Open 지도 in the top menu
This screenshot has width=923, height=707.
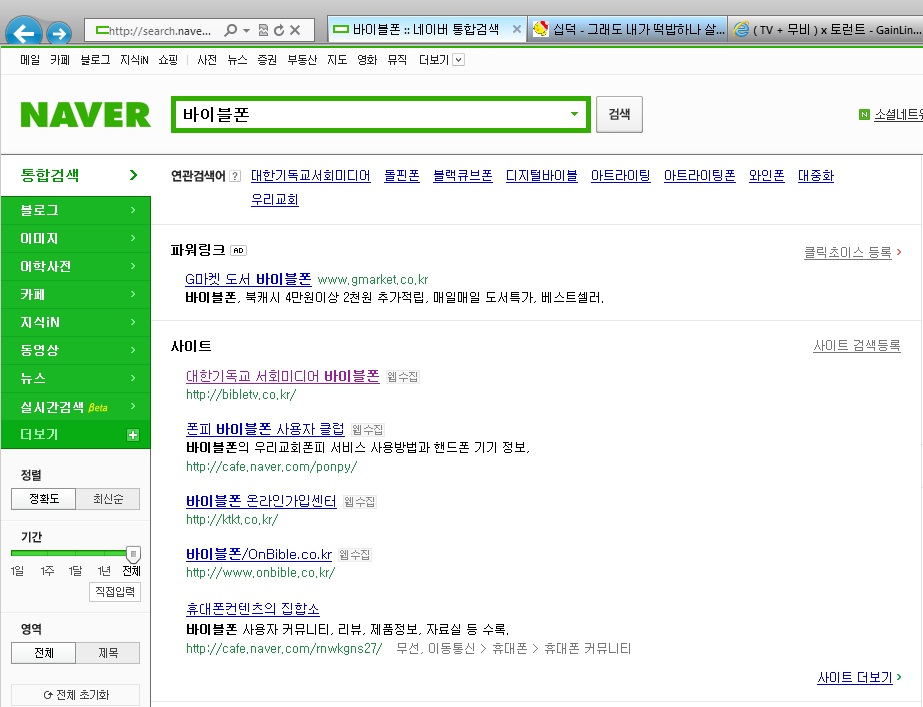pos(337,60)
